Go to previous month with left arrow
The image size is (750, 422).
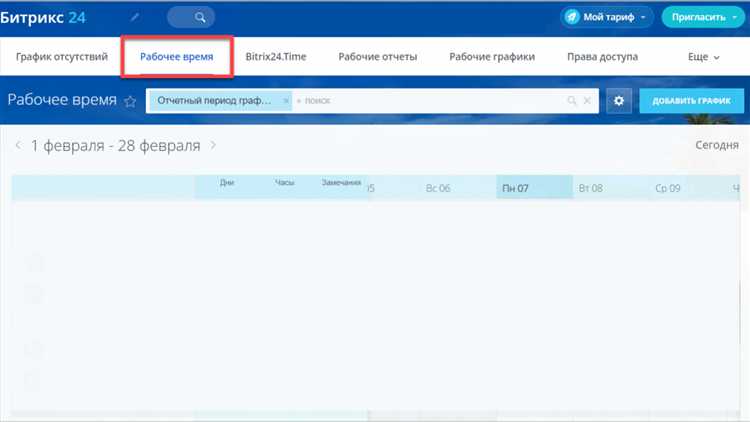(18, 145)
